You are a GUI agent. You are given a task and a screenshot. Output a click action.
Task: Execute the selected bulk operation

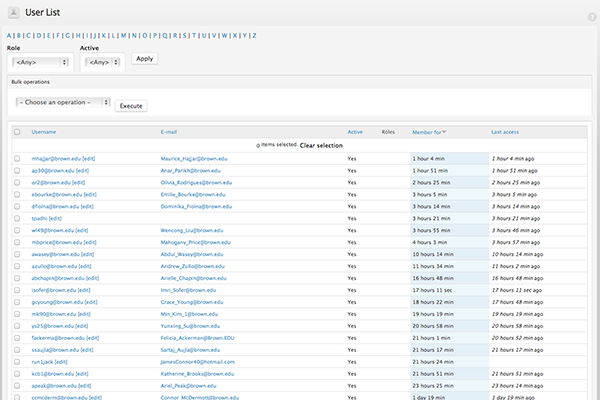tap(131, 106)
